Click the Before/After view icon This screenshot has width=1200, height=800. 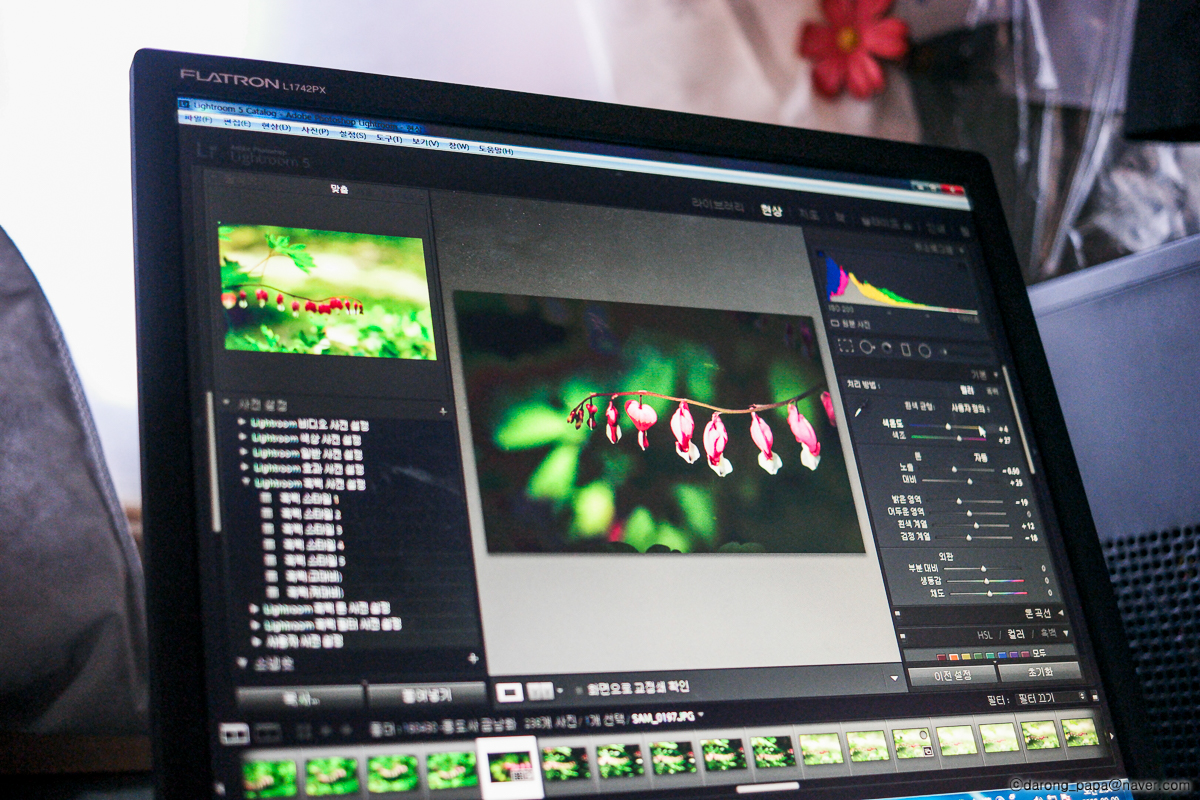(540, 690)
